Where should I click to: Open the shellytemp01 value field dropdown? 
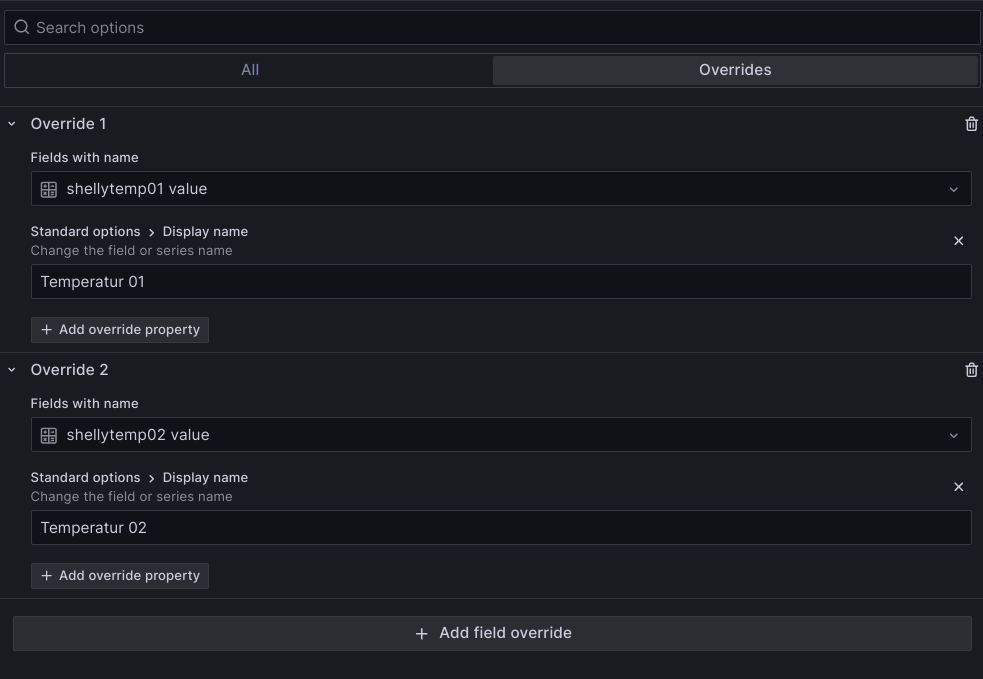click(x=952, y=189)
